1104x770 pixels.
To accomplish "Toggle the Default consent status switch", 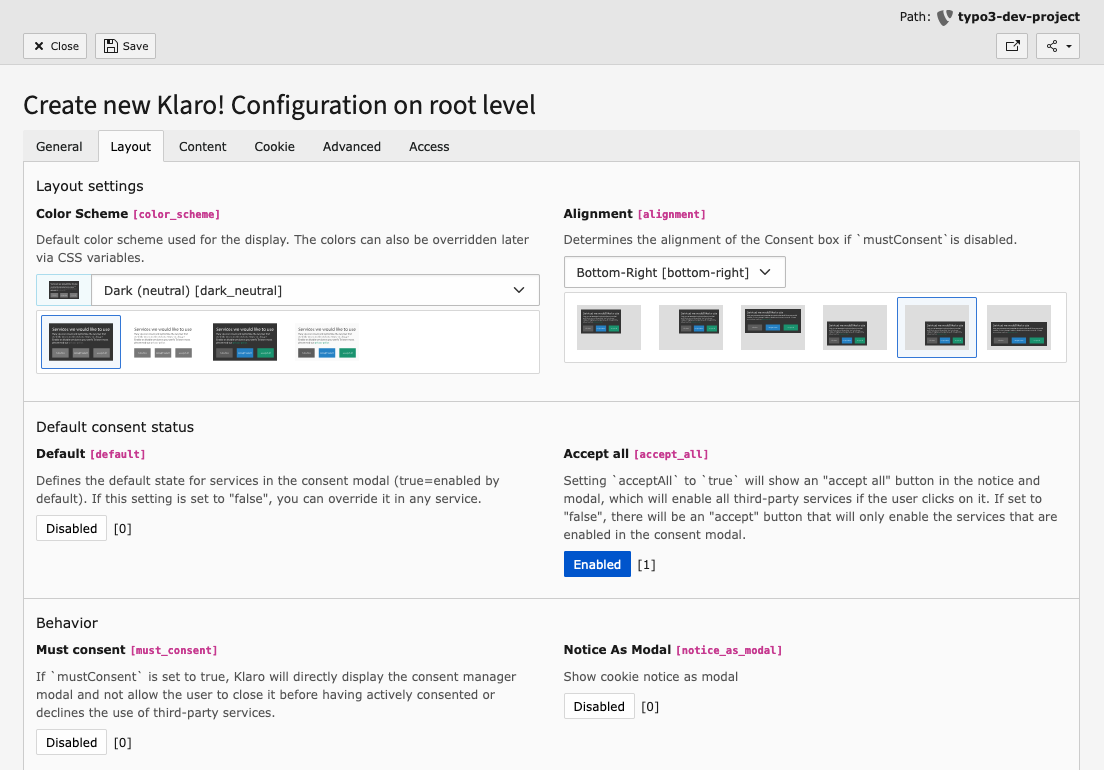I will click(72, 529).
